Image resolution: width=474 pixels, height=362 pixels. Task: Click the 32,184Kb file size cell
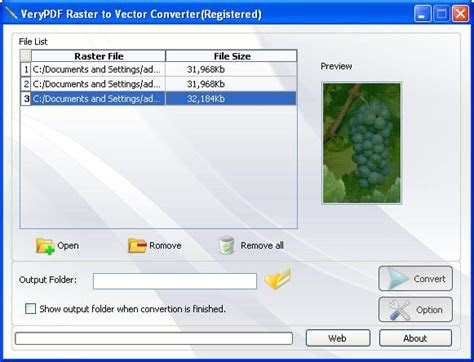[231, 99]
